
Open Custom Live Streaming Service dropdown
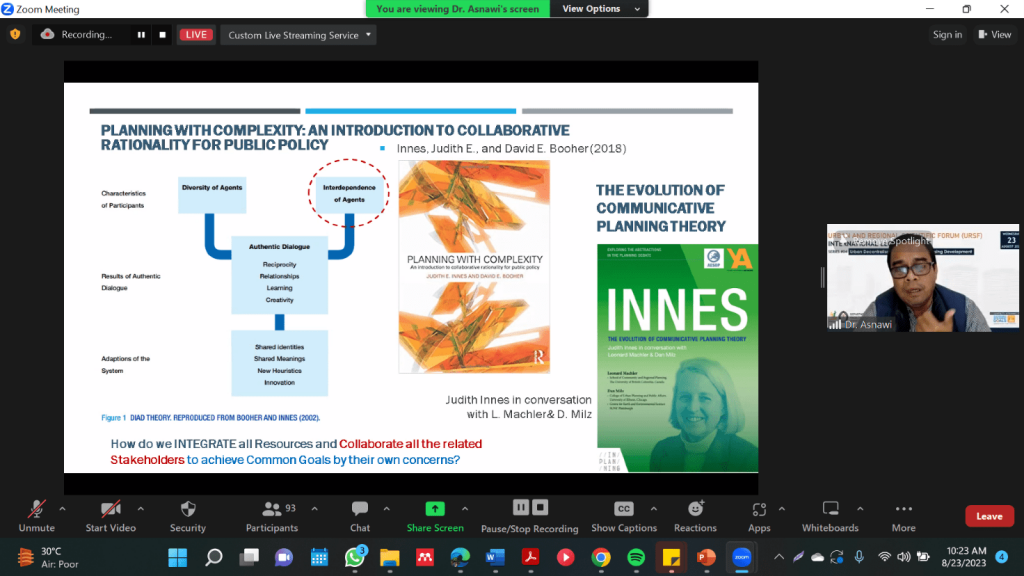[298, 35]
